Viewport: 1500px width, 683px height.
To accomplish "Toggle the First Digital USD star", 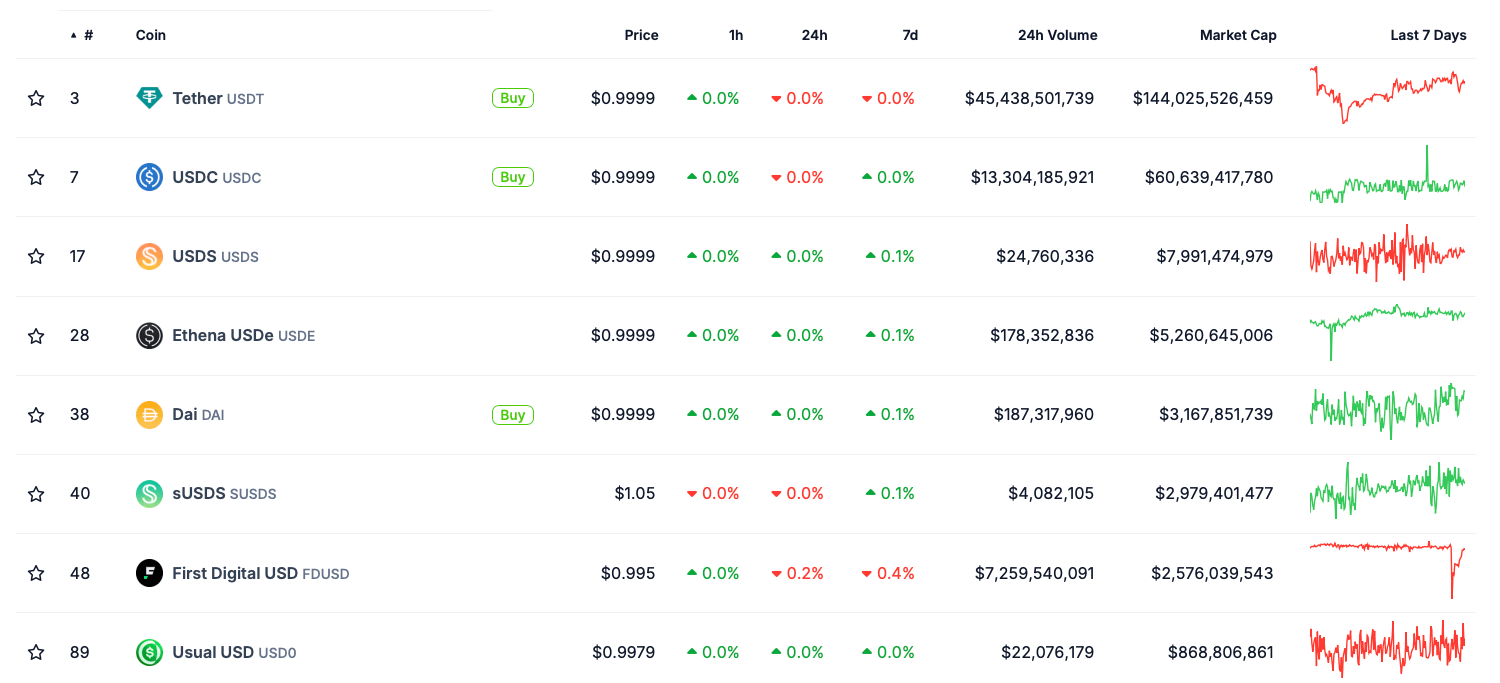I will click(x=36, y=573).
